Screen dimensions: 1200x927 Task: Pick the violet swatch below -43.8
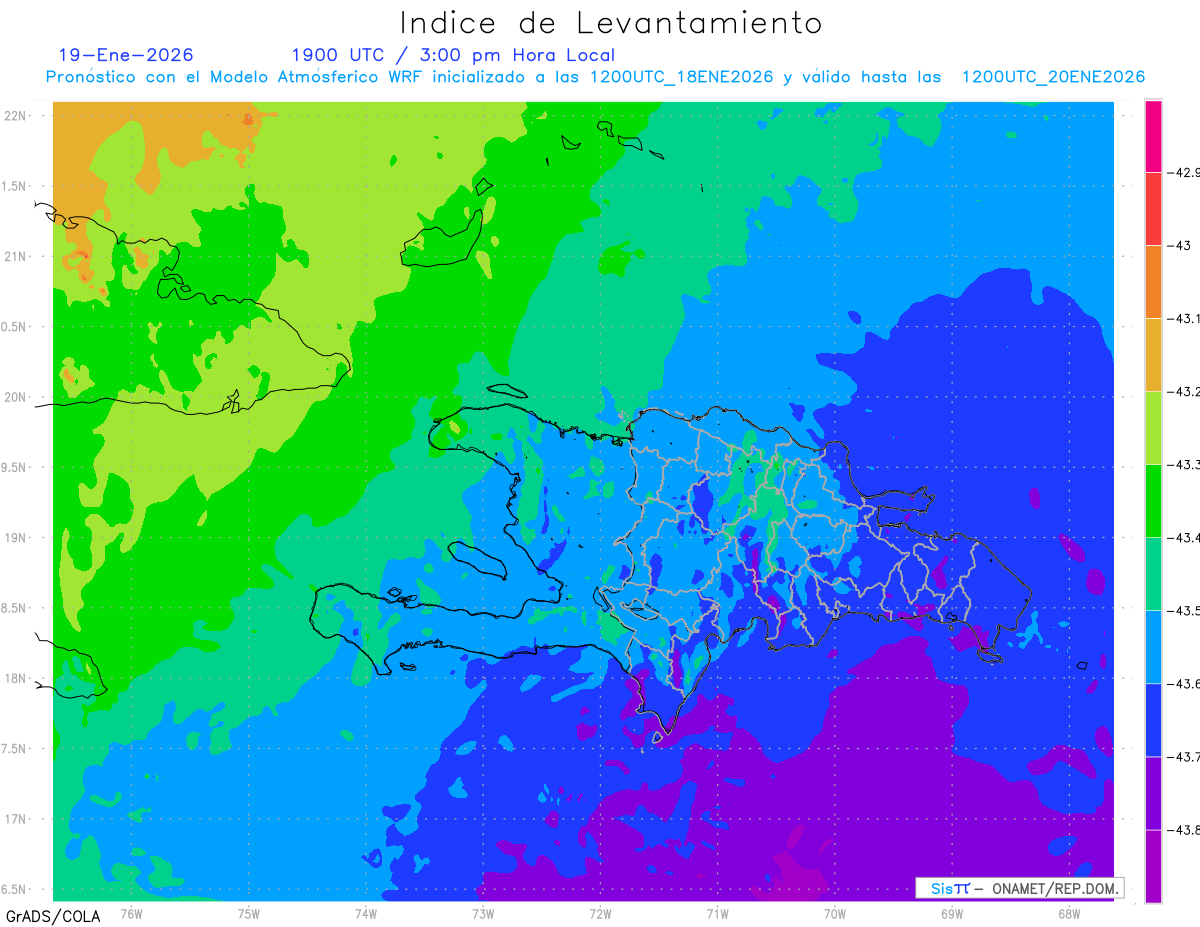pos(1153,865)
